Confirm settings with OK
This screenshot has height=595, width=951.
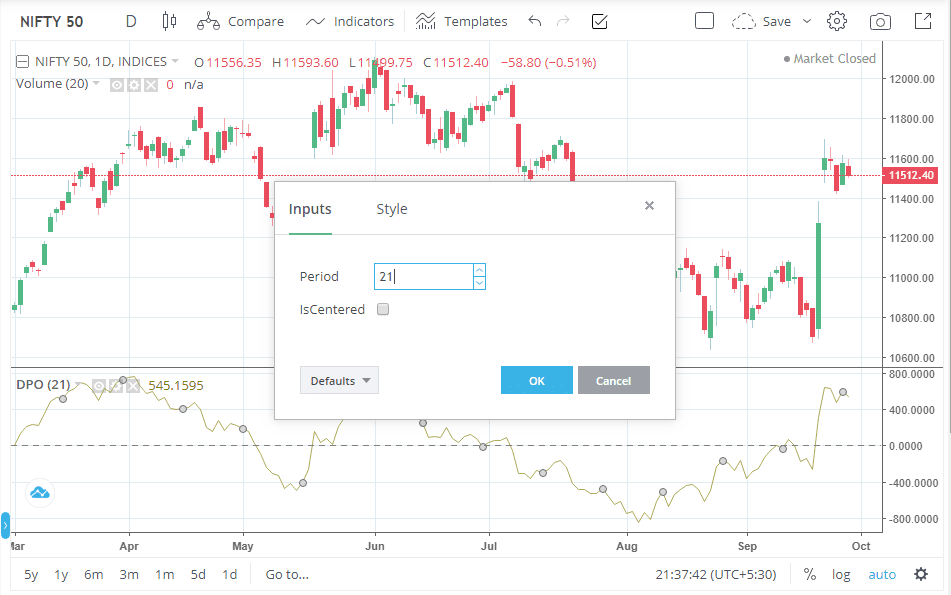(537, 380)
